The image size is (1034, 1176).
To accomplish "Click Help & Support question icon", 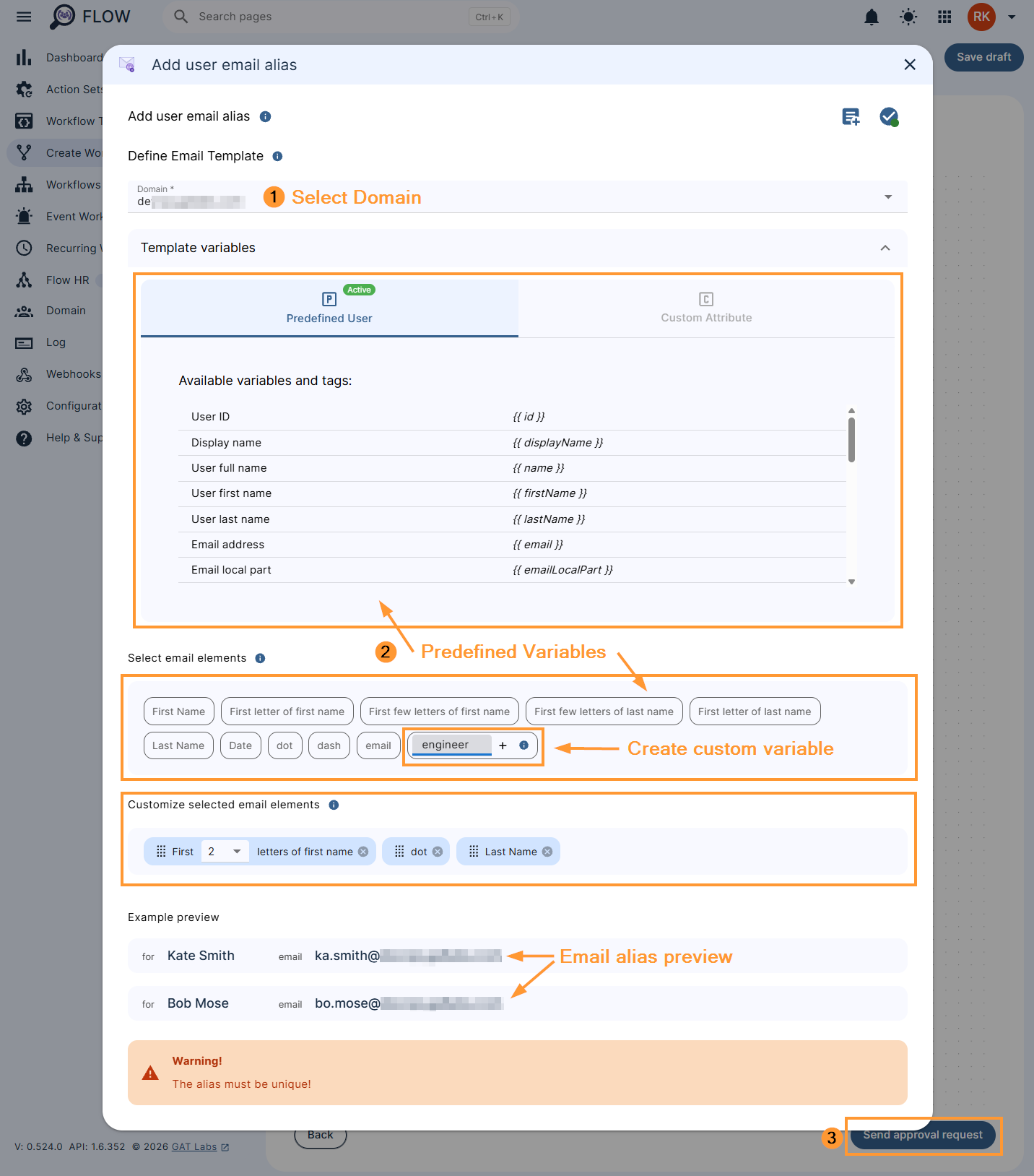I will pyautogui.click(x=24, y=438).
